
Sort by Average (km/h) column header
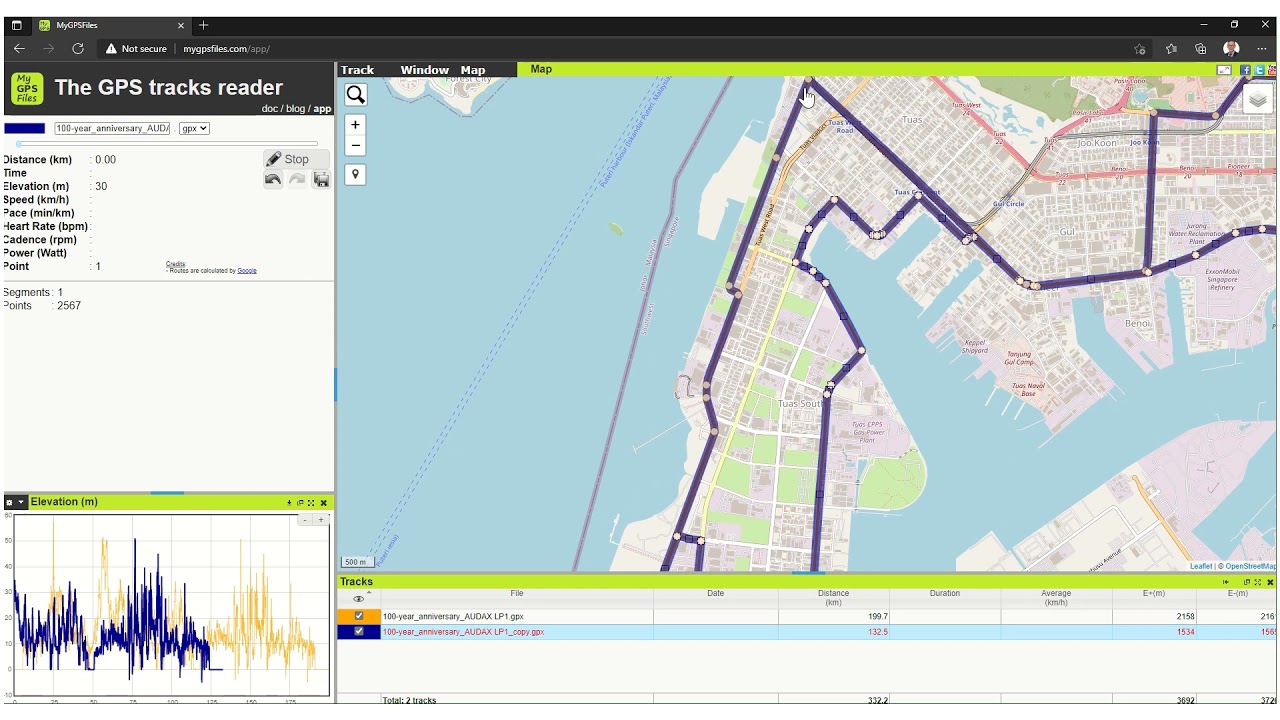tap(1056, 598)
